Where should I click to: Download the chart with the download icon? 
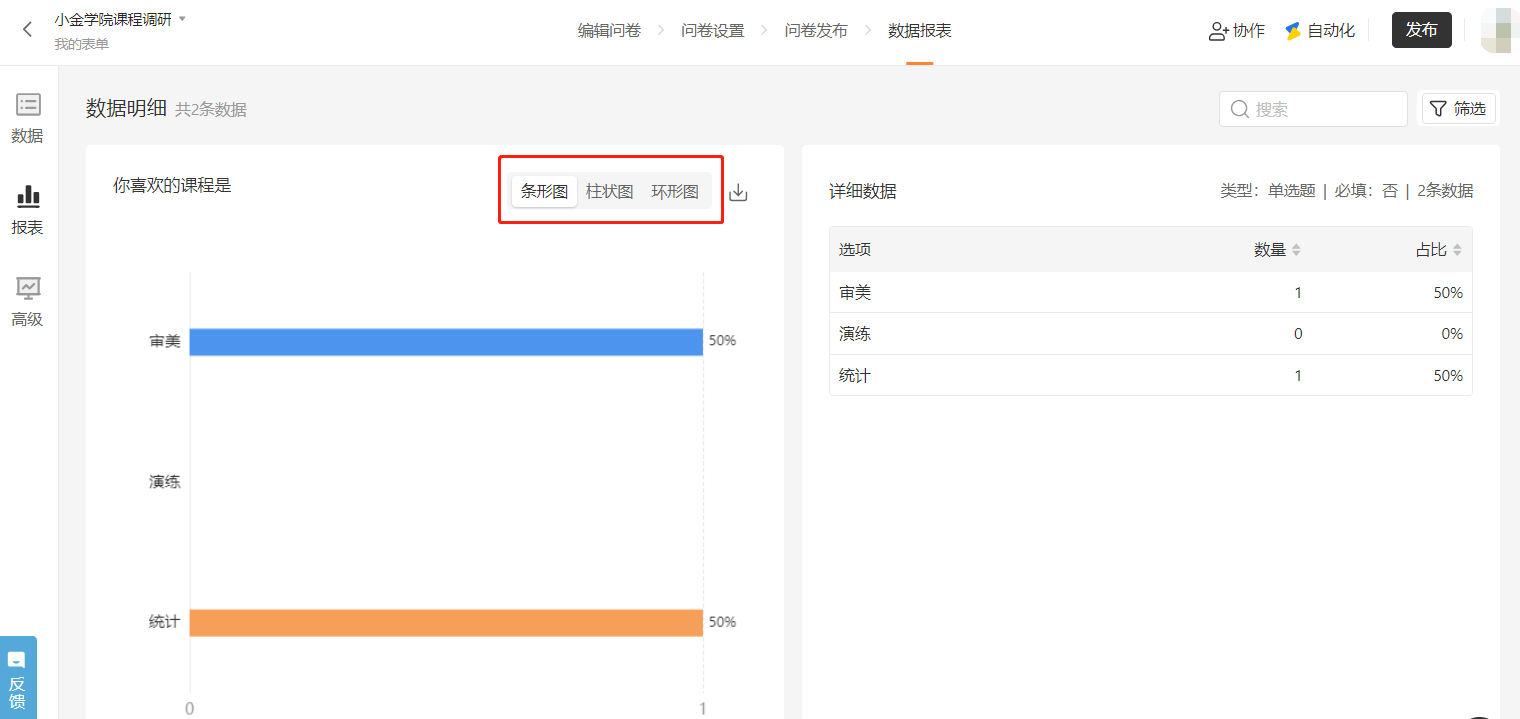(738, 192)
